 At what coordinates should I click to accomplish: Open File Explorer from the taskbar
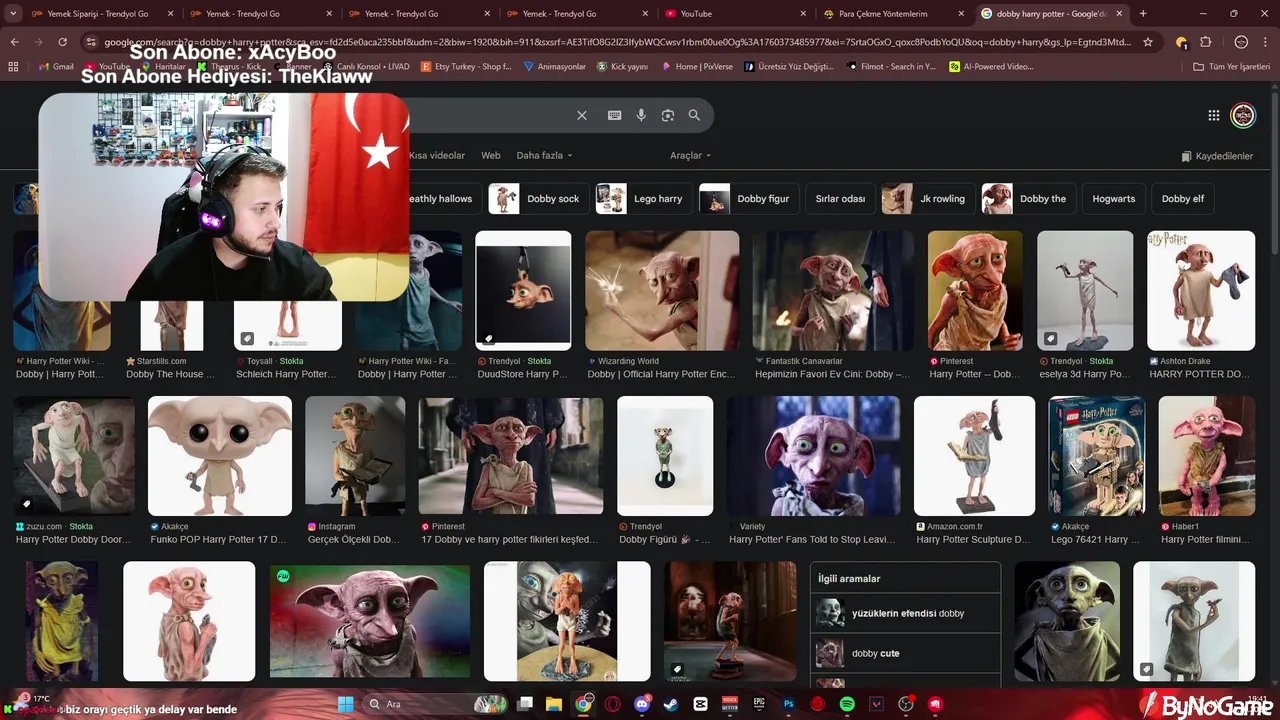[x=554, y=704]
